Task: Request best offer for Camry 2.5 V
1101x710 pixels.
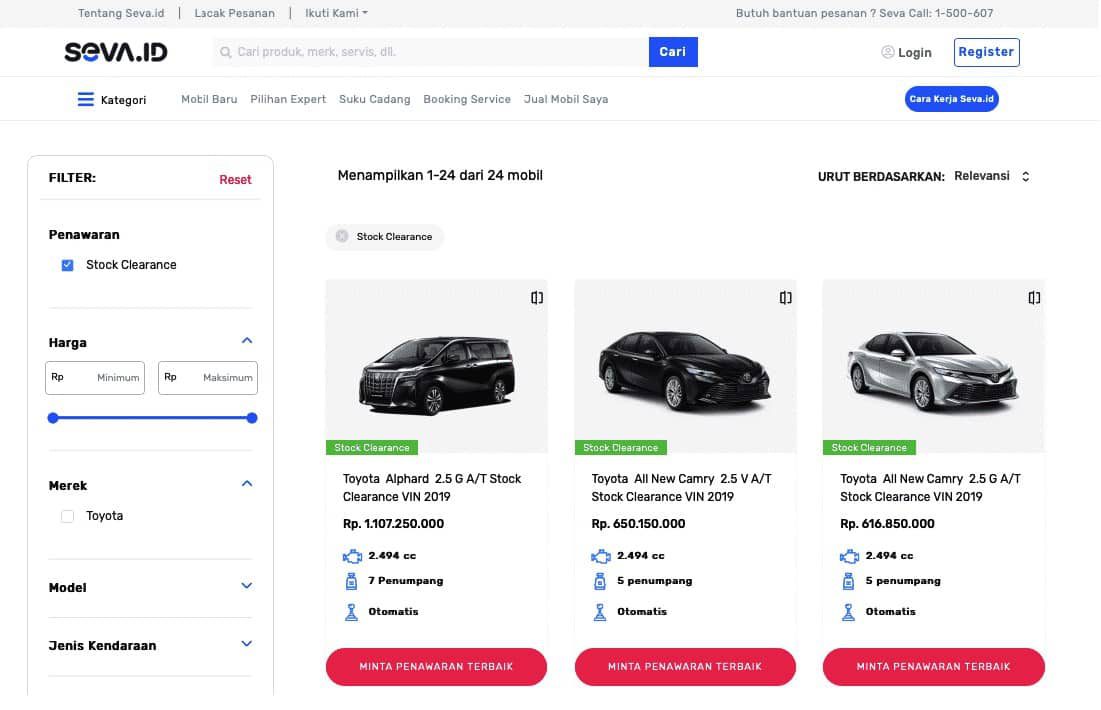Action: [685, 666]
